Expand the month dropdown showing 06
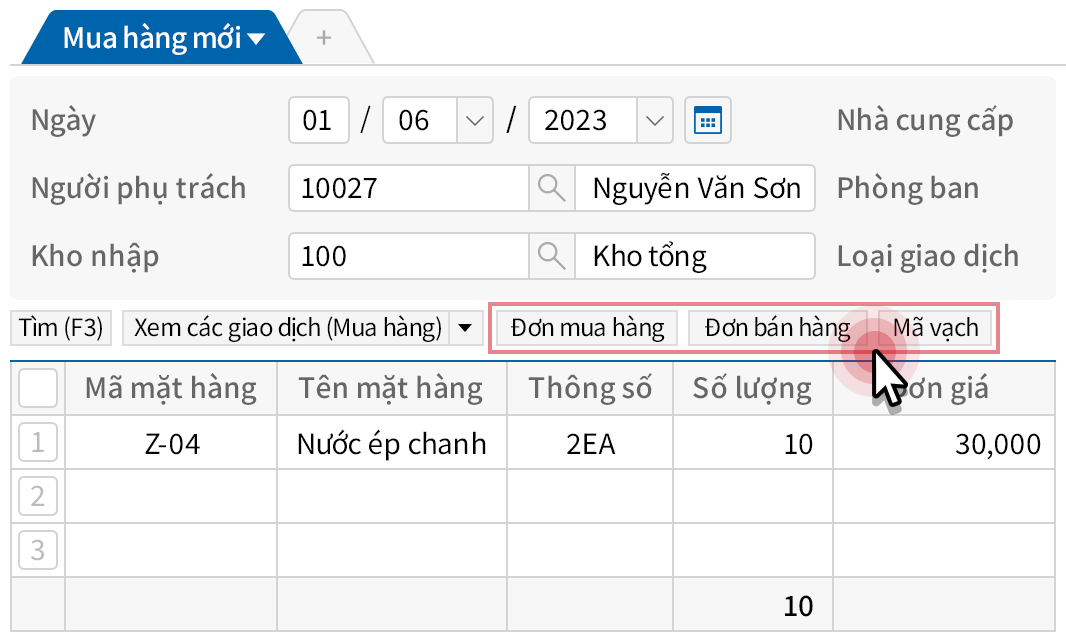Viewport: 1066px width, 642px height. (474, 121)
